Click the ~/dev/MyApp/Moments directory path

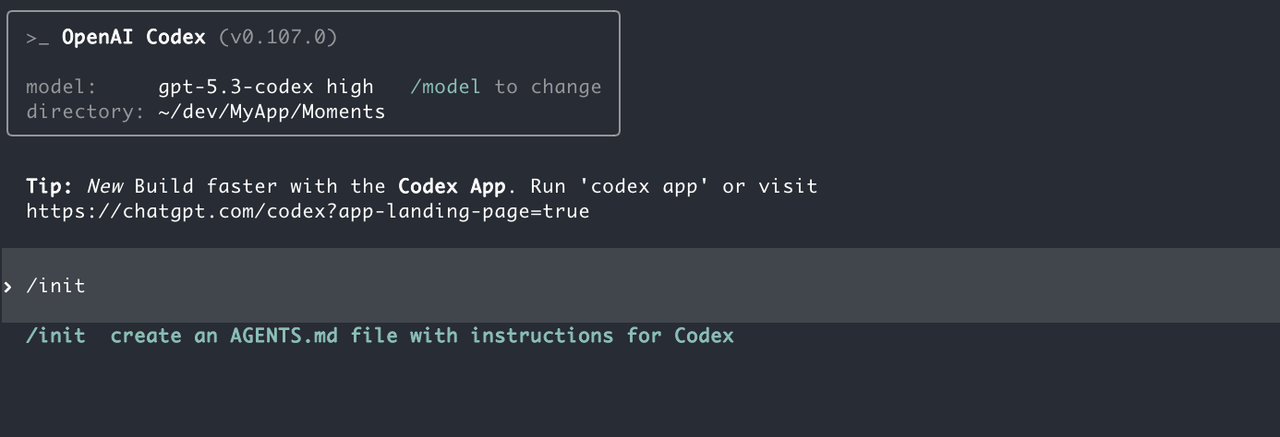(x=271, y=111)
